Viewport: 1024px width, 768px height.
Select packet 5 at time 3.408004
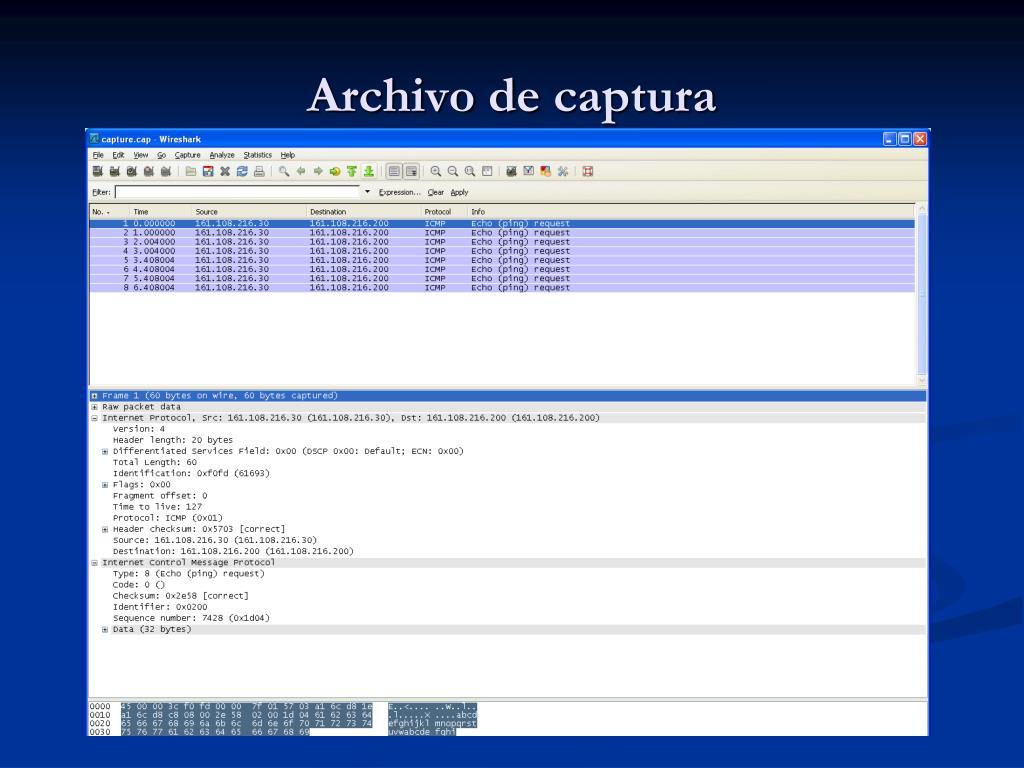[502, 260]
